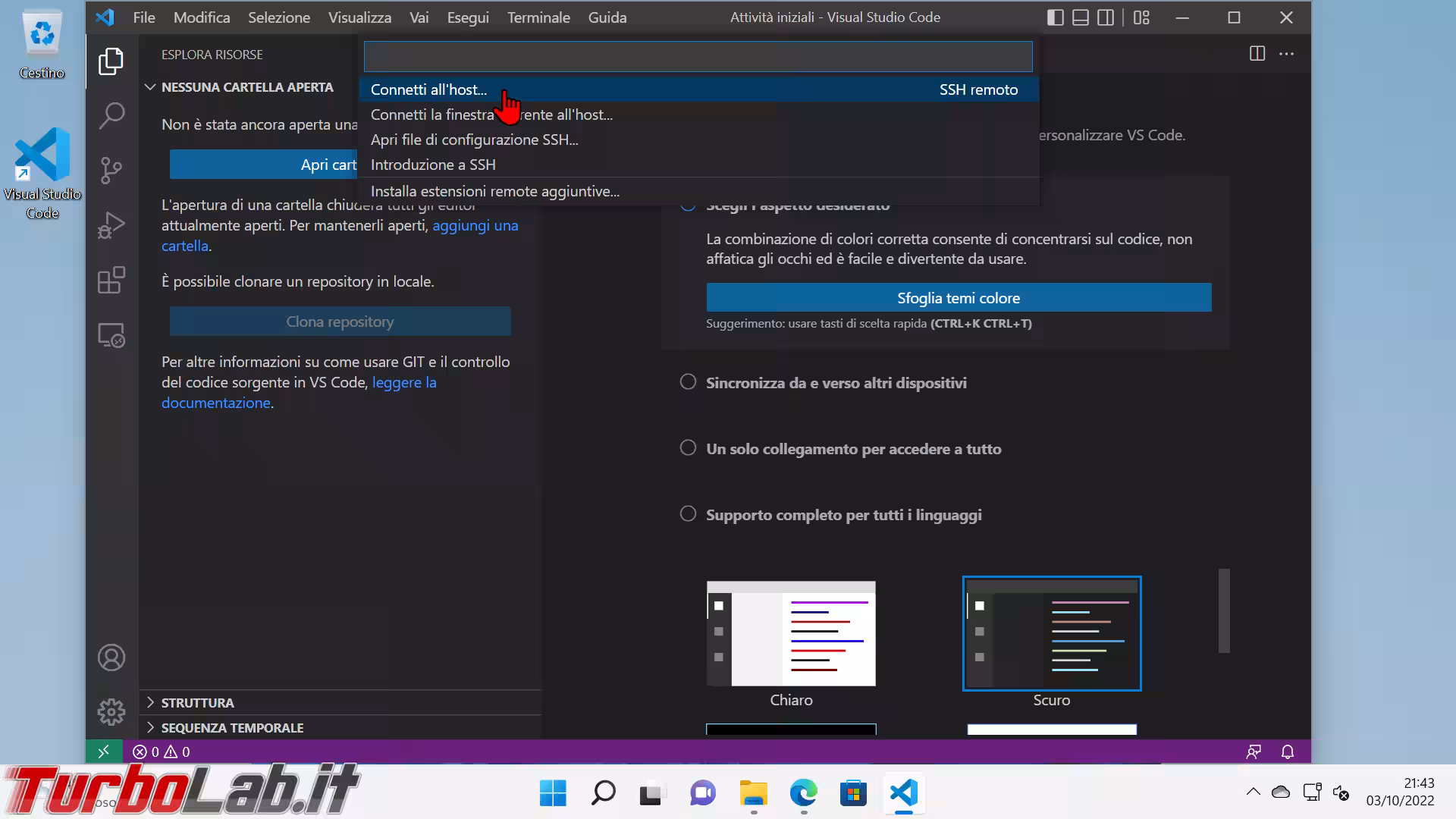This screenshot has width=1456, height=819.
Task: Open notifications bell in status bar
Action: (1287, 752)
